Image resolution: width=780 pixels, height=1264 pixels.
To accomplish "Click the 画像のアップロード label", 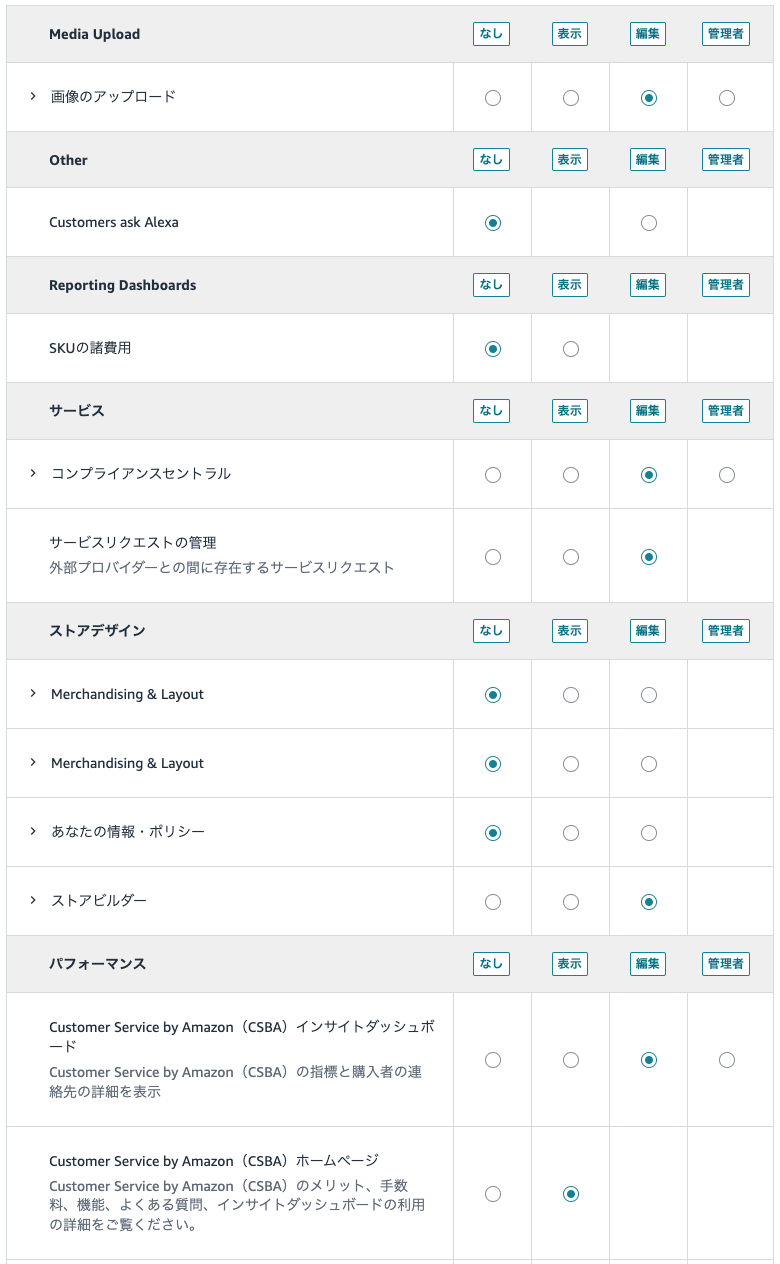I will point(113,96).
